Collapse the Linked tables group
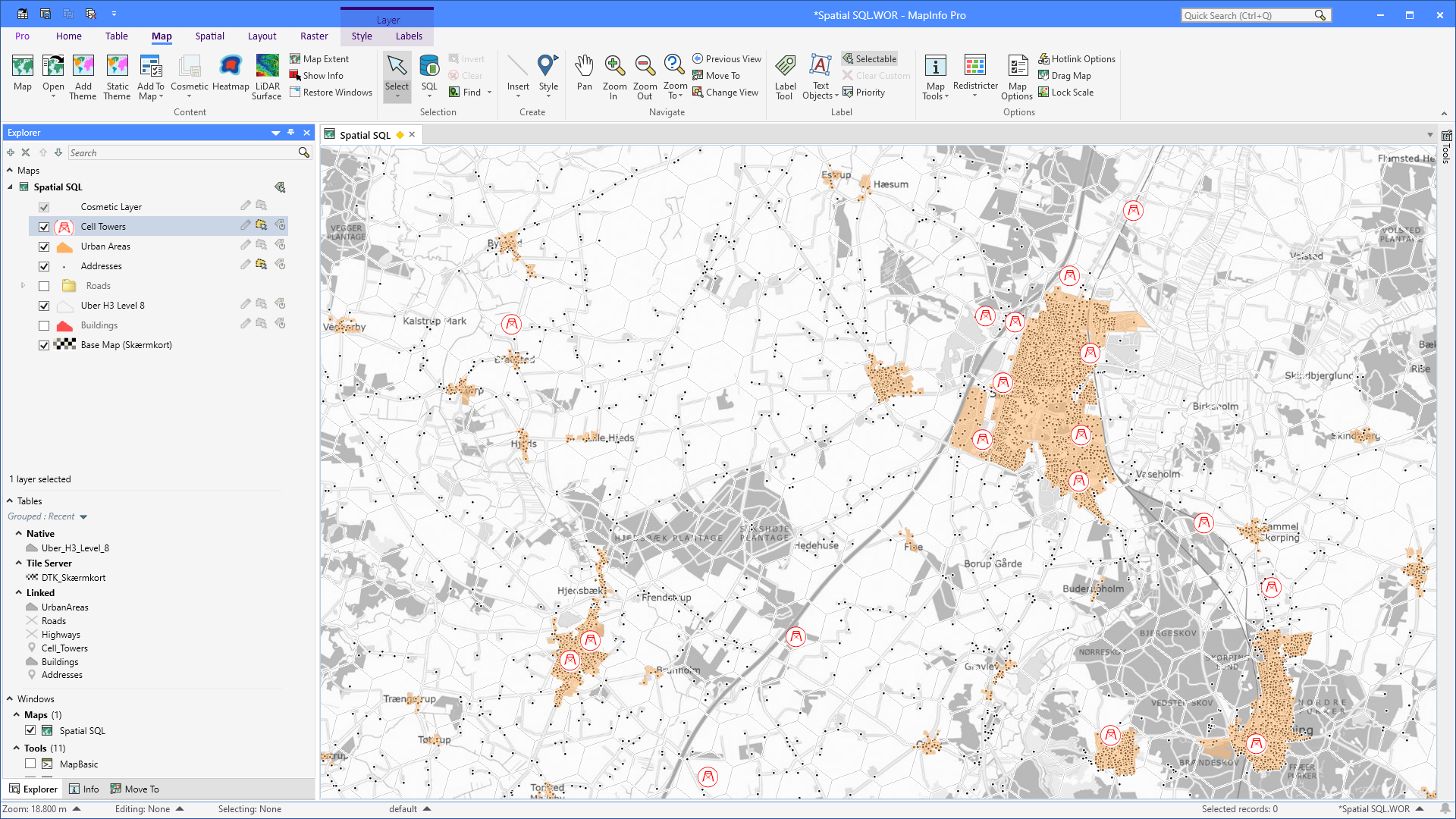Viewport: 1456px width, 819px height. (x=19, y=593)
